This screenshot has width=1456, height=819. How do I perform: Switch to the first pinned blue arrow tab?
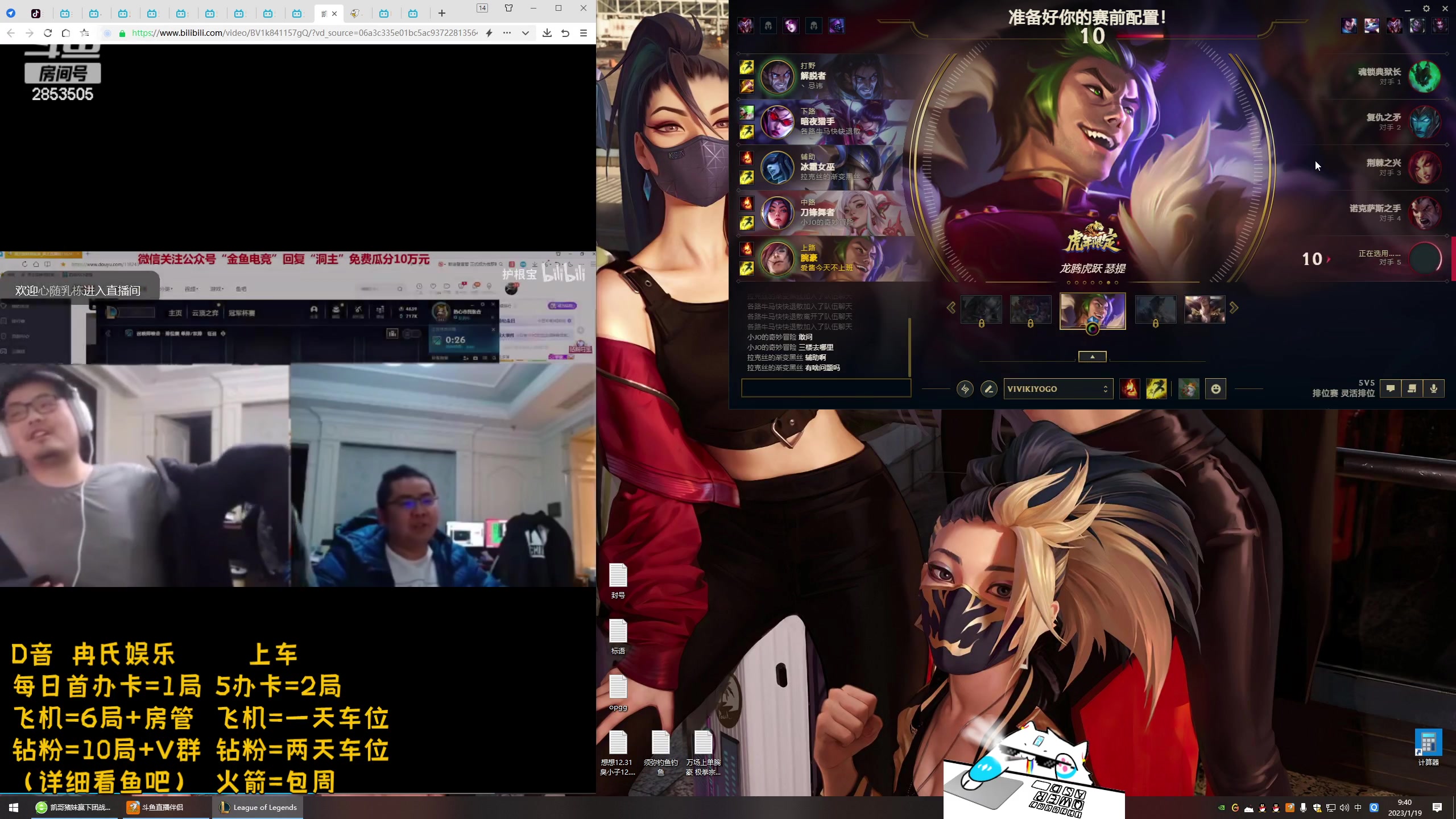[x=11, y=13]
